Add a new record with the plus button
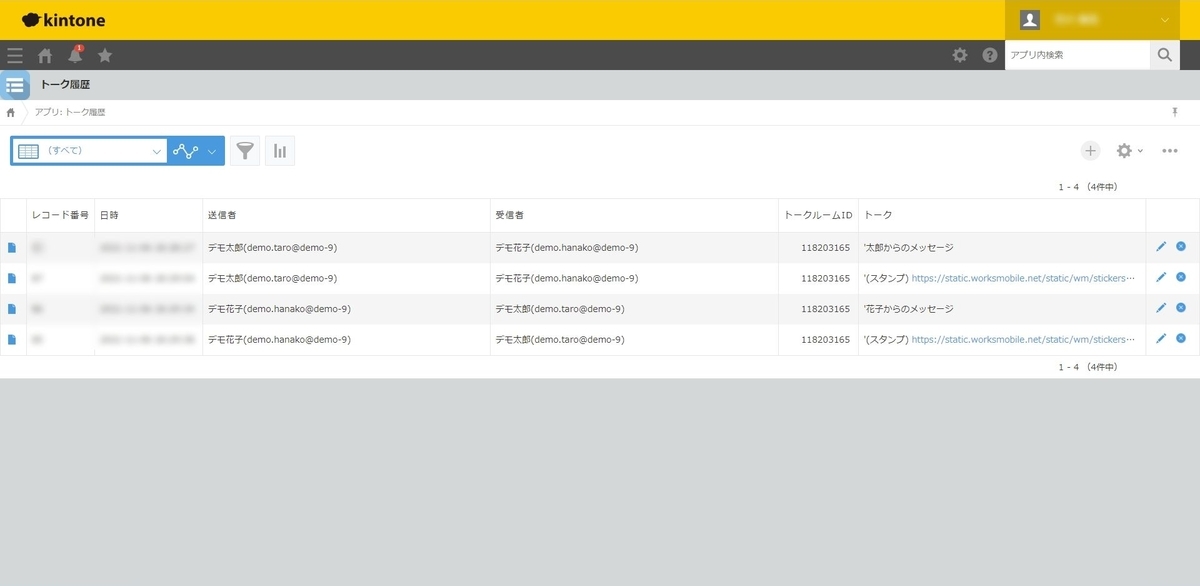Viewport: 1200px width, 586px height. tap(1090, 151)
